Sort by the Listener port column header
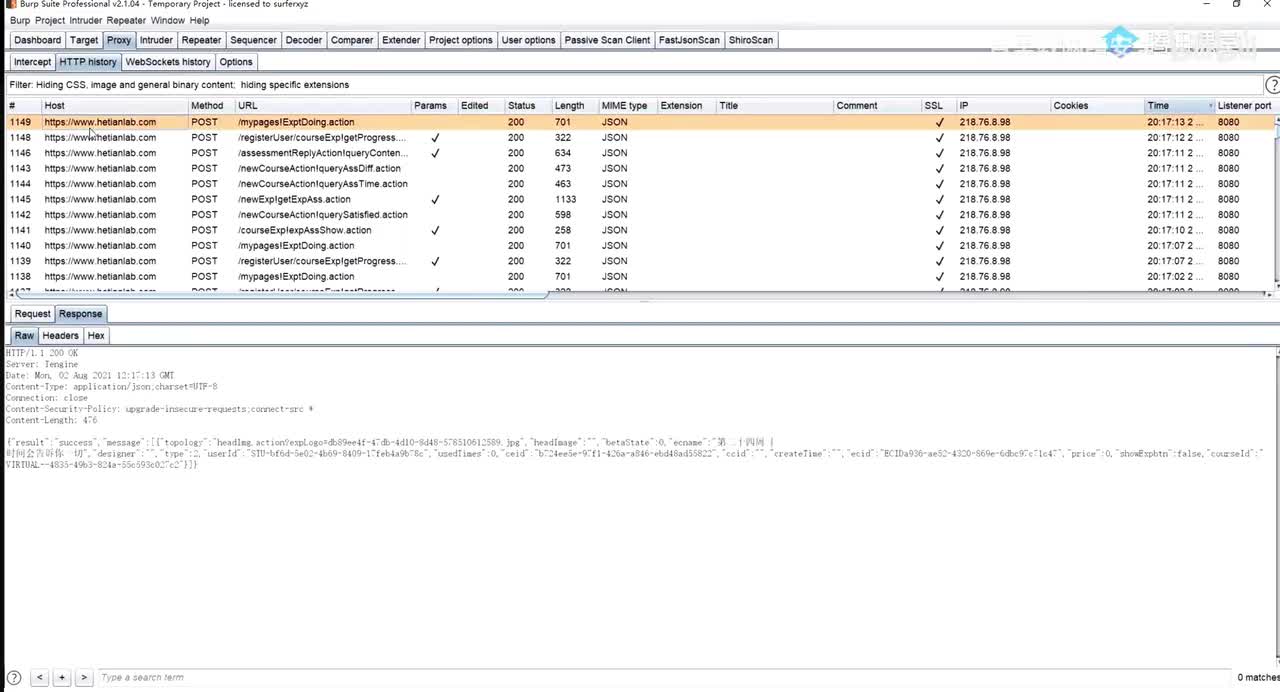Viewport: 1280px width, 692px height. [x=1245, y=106]
